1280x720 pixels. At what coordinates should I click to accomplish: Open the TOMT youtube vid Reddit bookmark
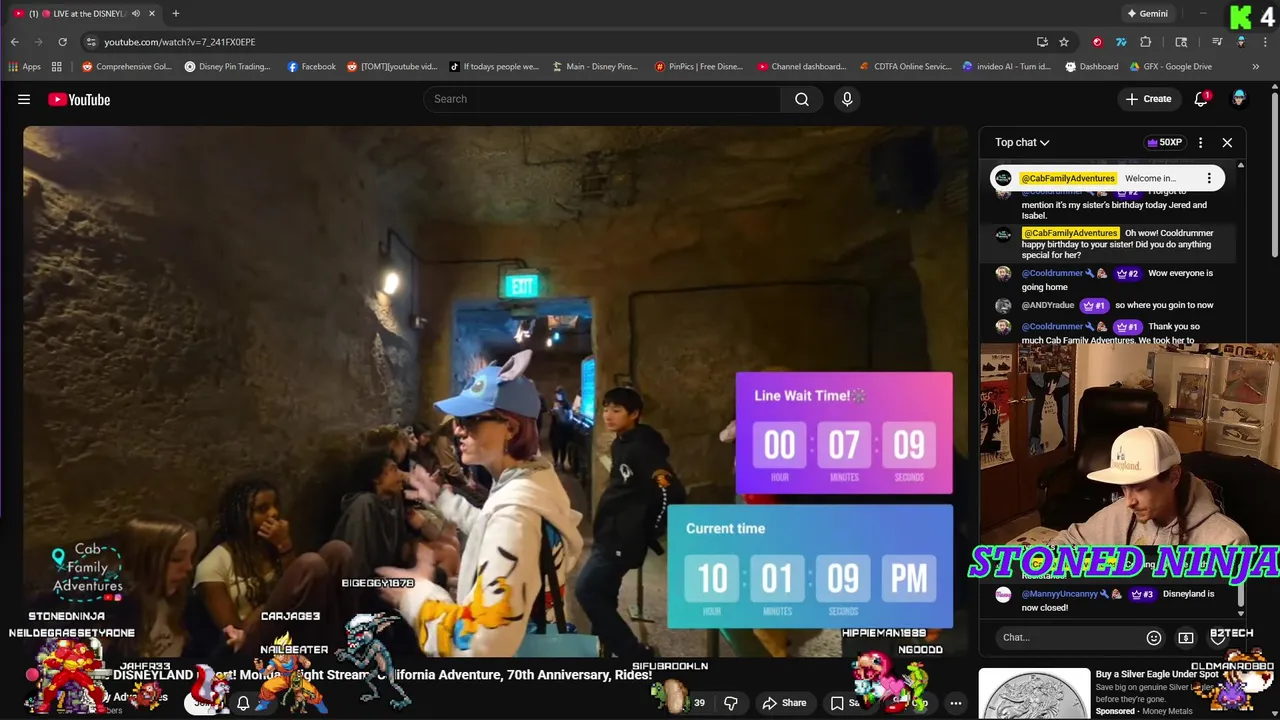(392, 67)
